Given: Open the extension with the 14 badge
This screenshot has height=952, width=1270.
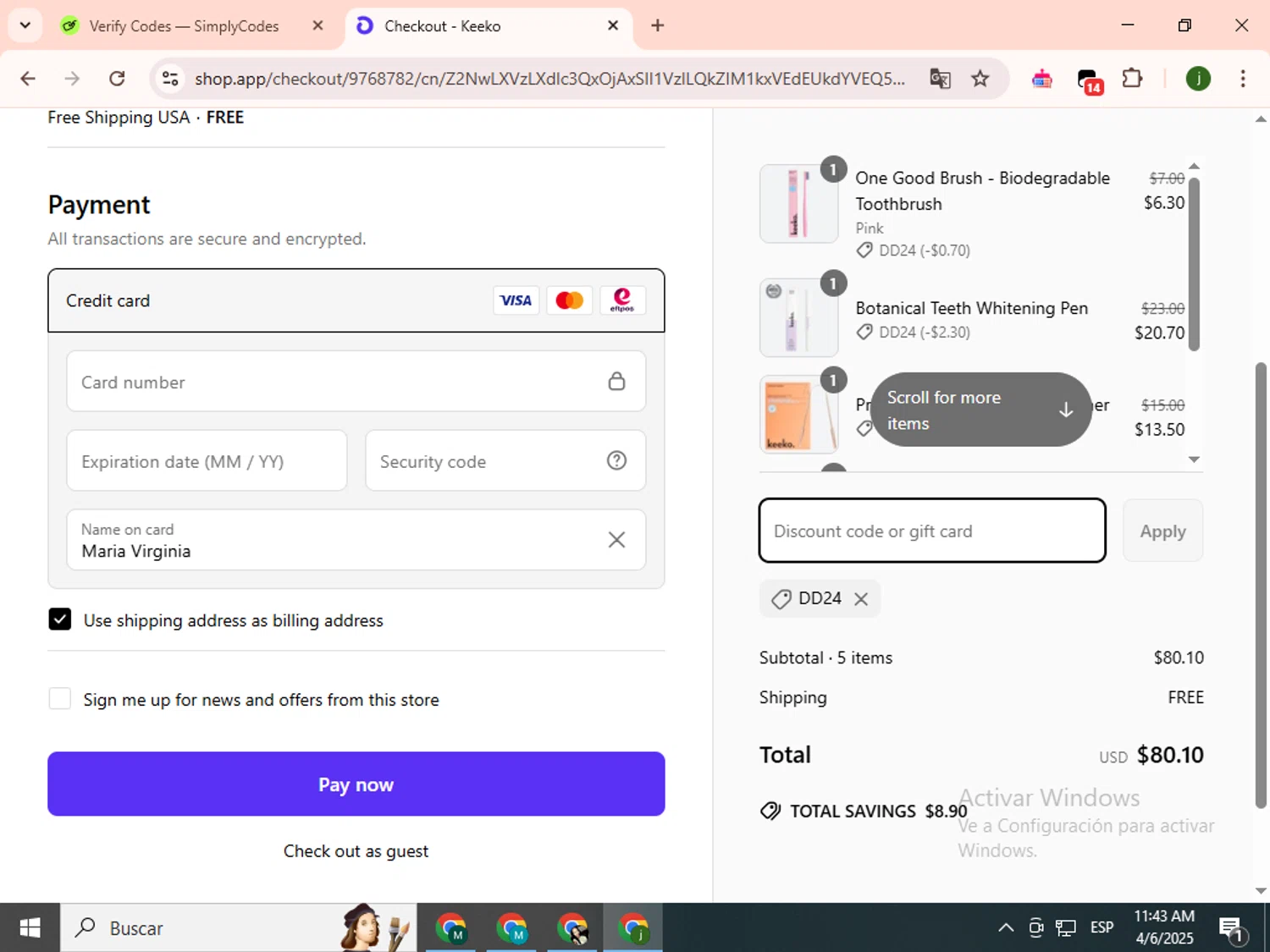Looking at the screenshot, I should pyautogui.click(x=1089, y=80).
